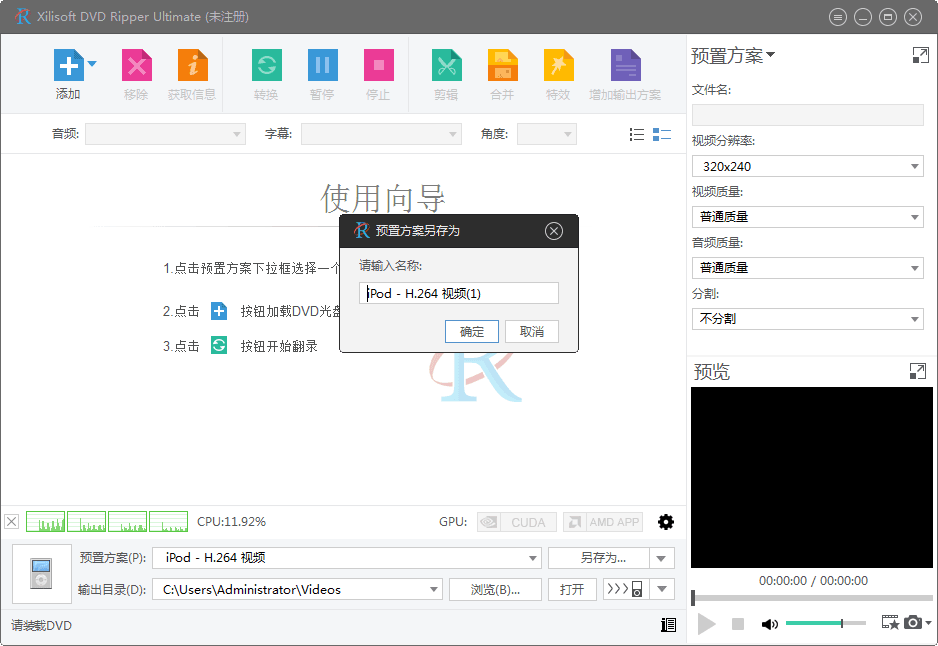Close the 预置方案另存为 dialog
Viewport: 938px width, 646px height.
tap(554, 231)
